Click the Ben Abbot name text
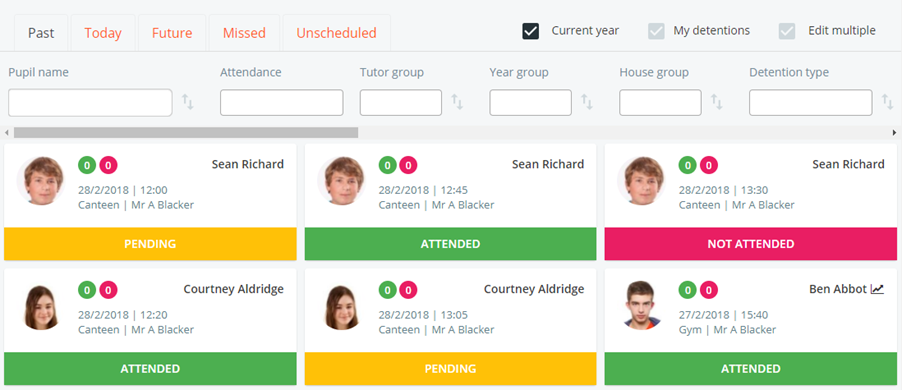 pyautogui.click(x=838, y=289)
